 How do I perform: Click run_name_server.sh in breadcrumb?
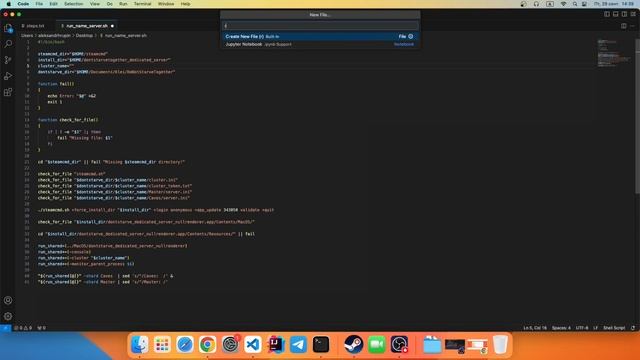(126, 36)
